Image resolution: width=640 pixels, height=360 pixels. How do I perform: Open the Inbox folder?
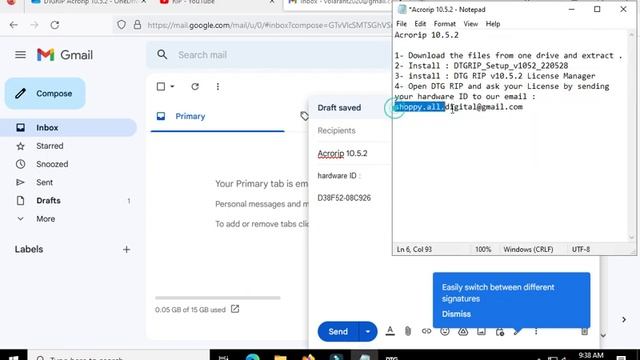tap(69, 128)
